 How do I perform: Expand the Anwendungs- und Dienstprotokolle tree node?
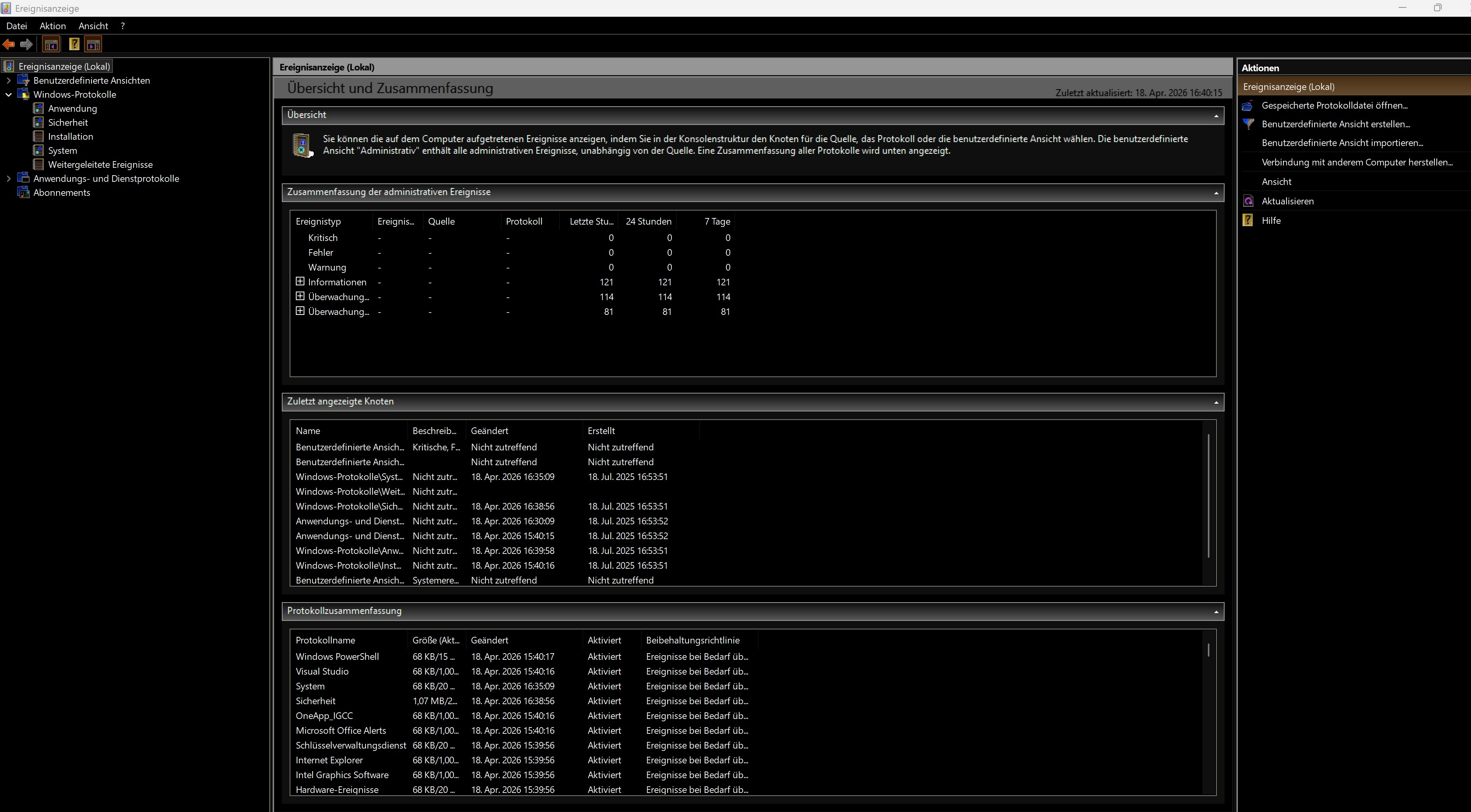point(9,179)
